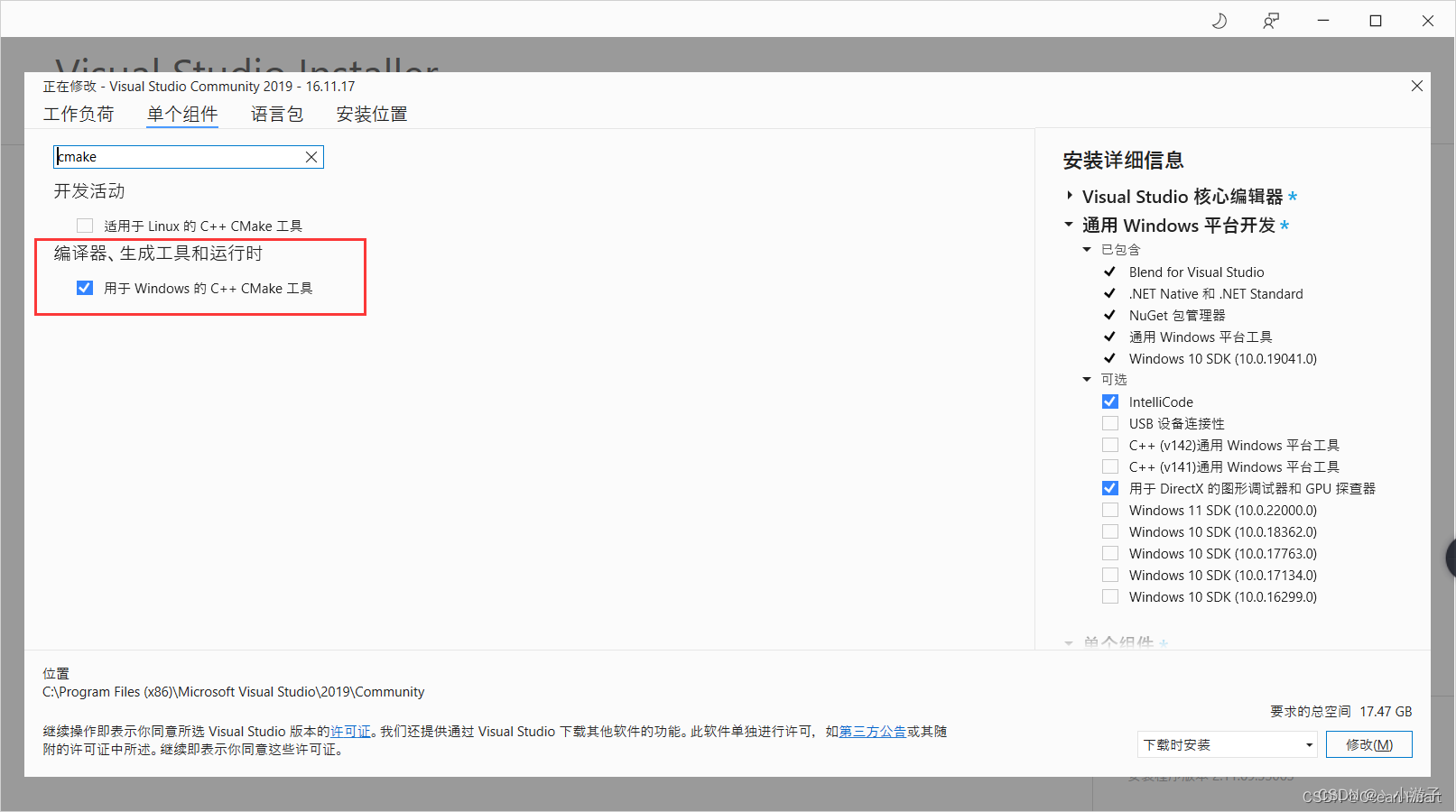Viewport: 1456px width, 812px height.
Task: Click the 安装详细信息 heading
Action: [1123, 161]
